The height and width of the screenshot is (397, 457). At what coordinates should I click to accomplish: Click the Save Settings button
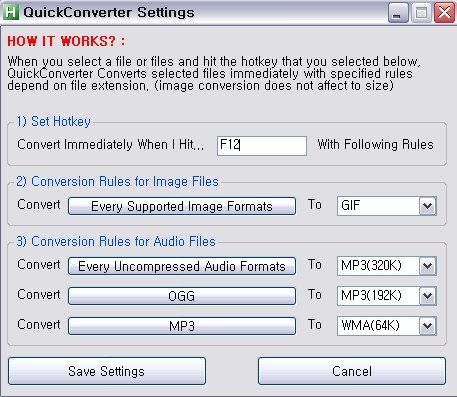(107, 371)
